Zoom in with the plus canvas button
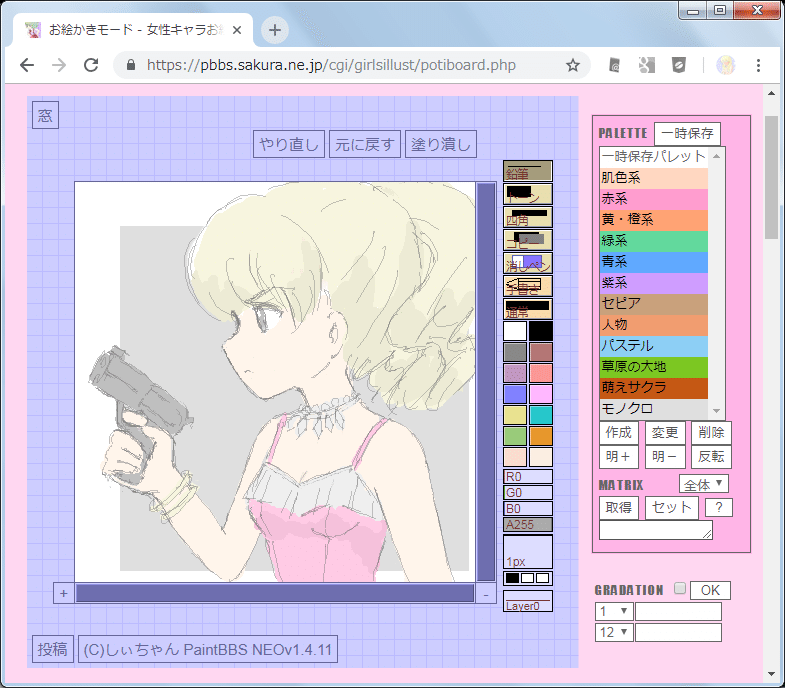The width and height of the screenshot is (785, 688). (x=64, y=593)
